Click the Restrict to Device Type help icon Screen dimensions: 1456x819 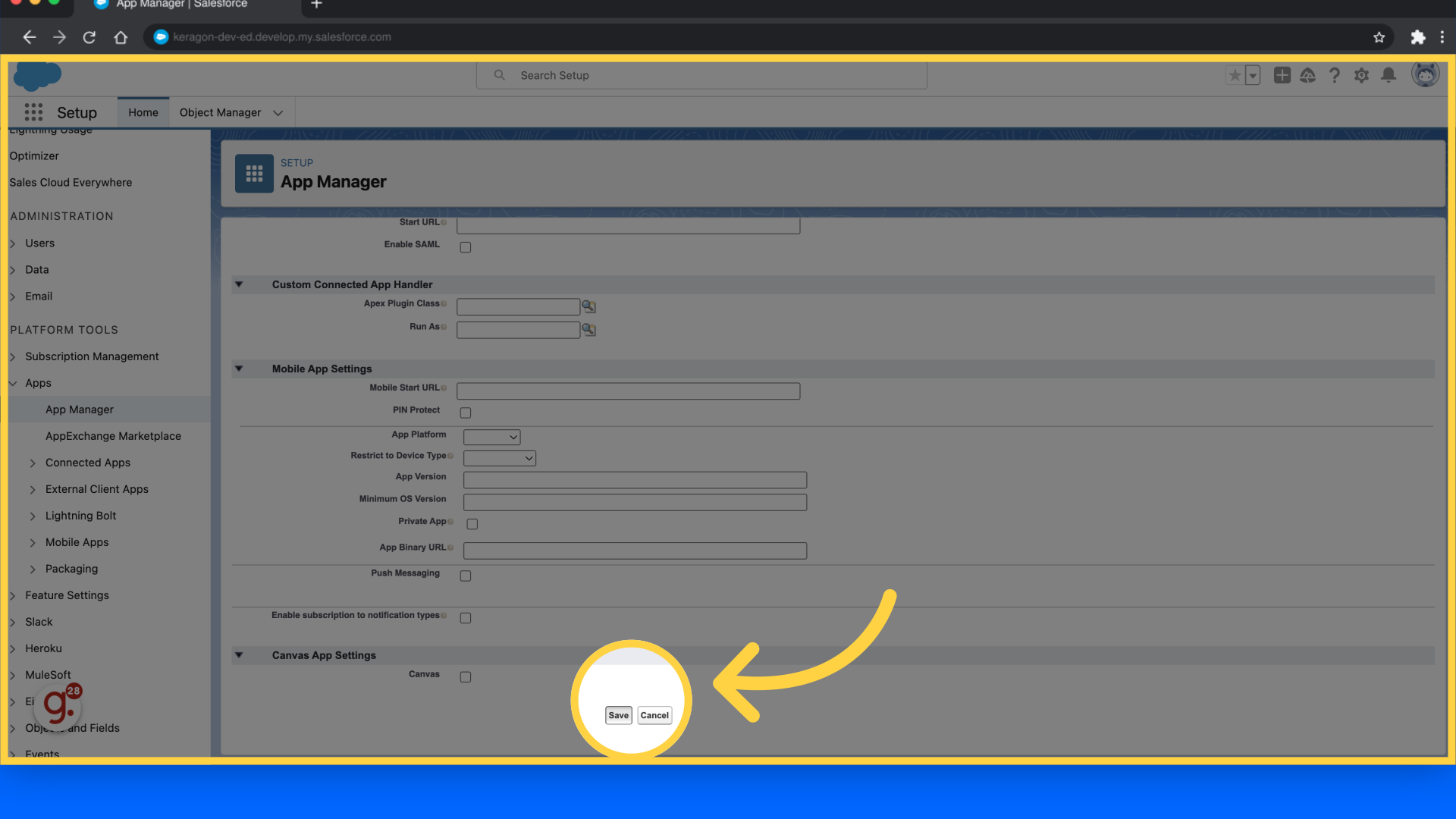pos(450,456)
